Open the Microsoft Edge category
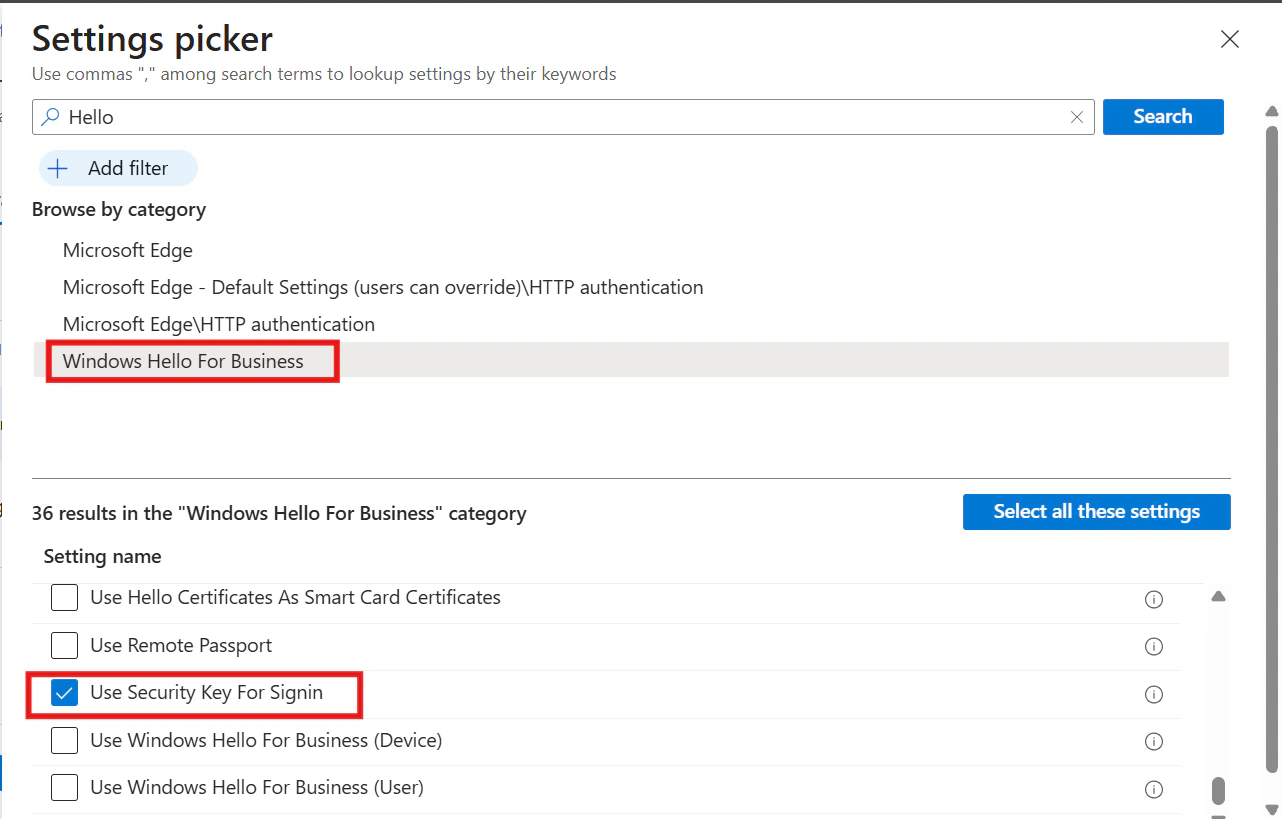The height and width of the screenshot is (819, 1282). coord(128,250)
